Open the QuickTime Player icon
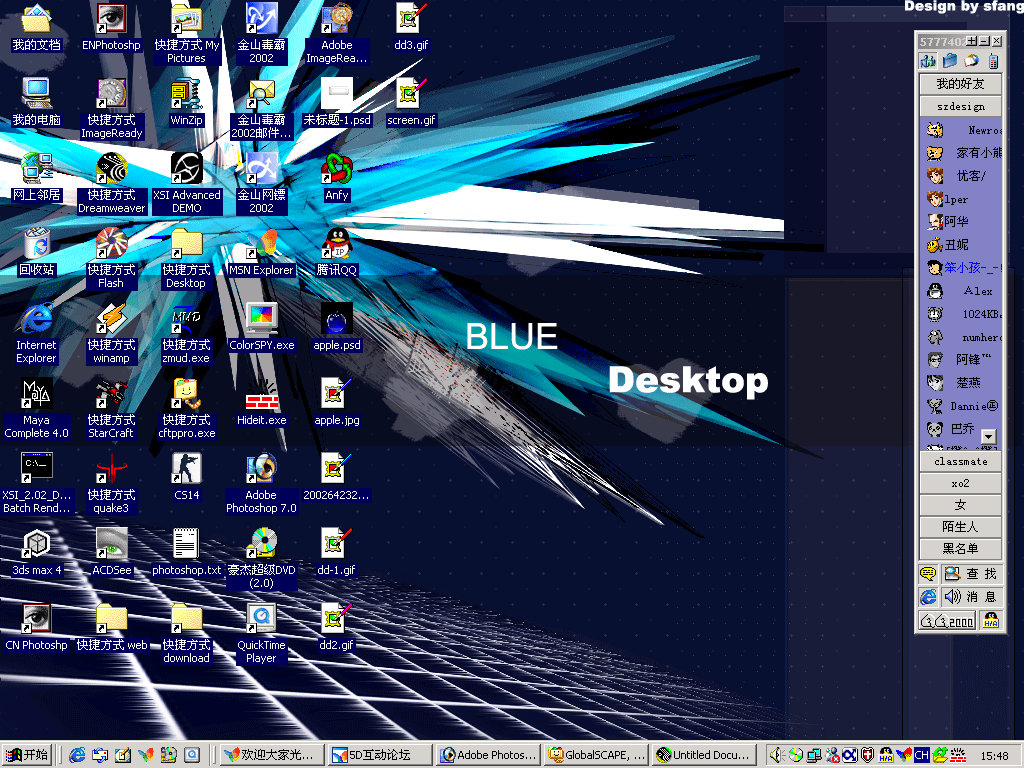Image resolution: width=1024 pixels, height=768 pixels. click(261, 619)
